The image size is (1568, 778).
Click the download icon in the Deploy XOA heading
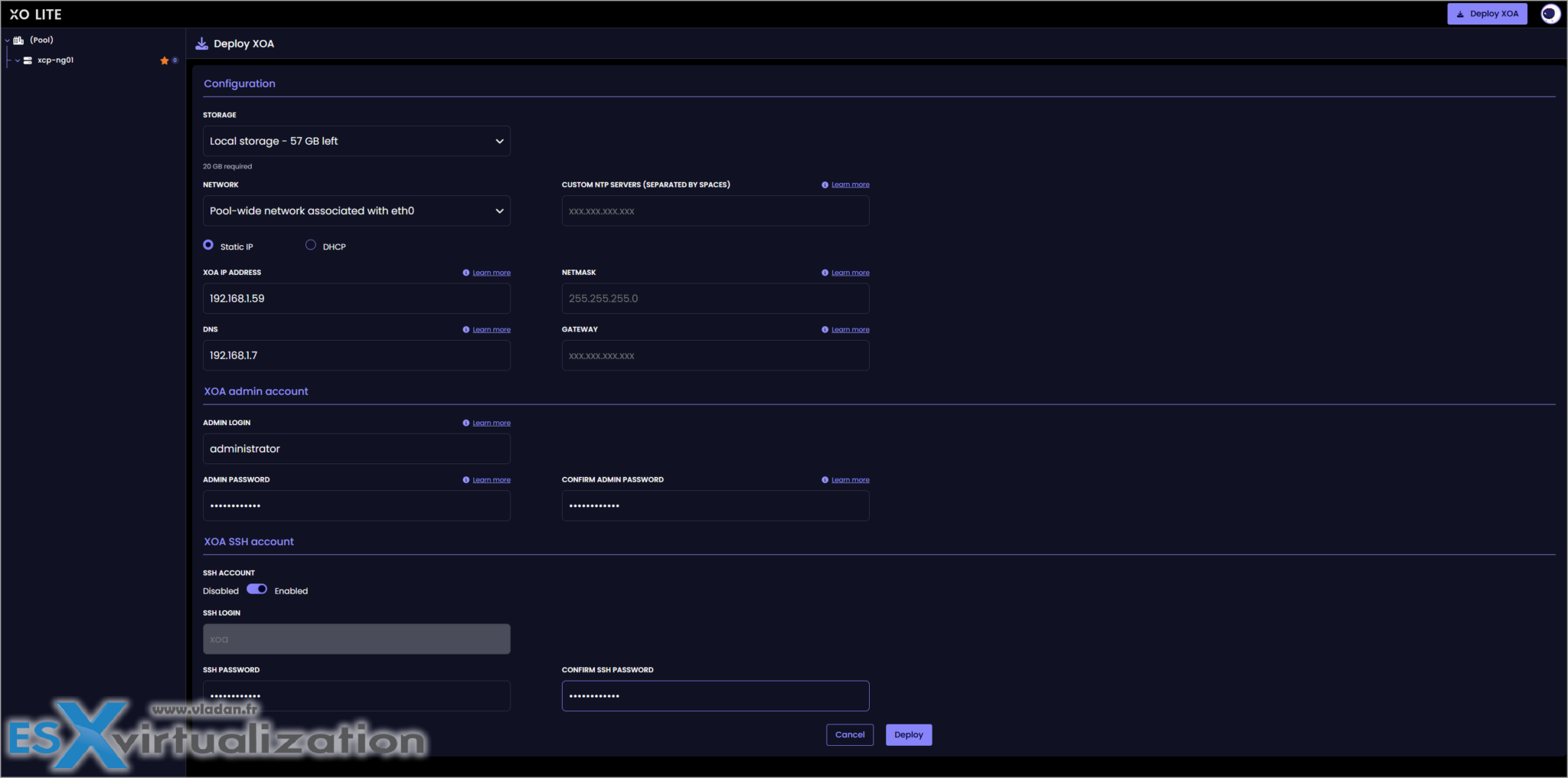coord(201,44)
